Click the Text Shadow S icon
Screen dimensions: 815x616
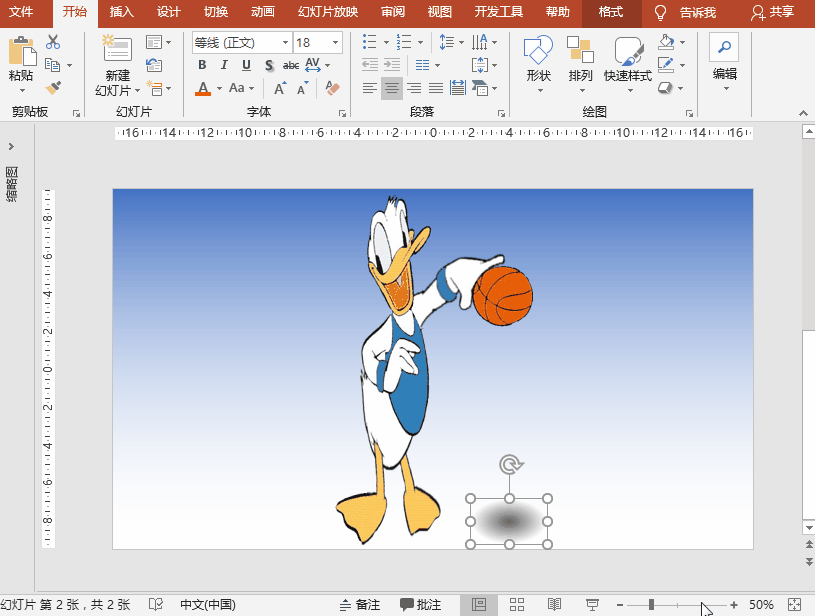coord(269,65)
